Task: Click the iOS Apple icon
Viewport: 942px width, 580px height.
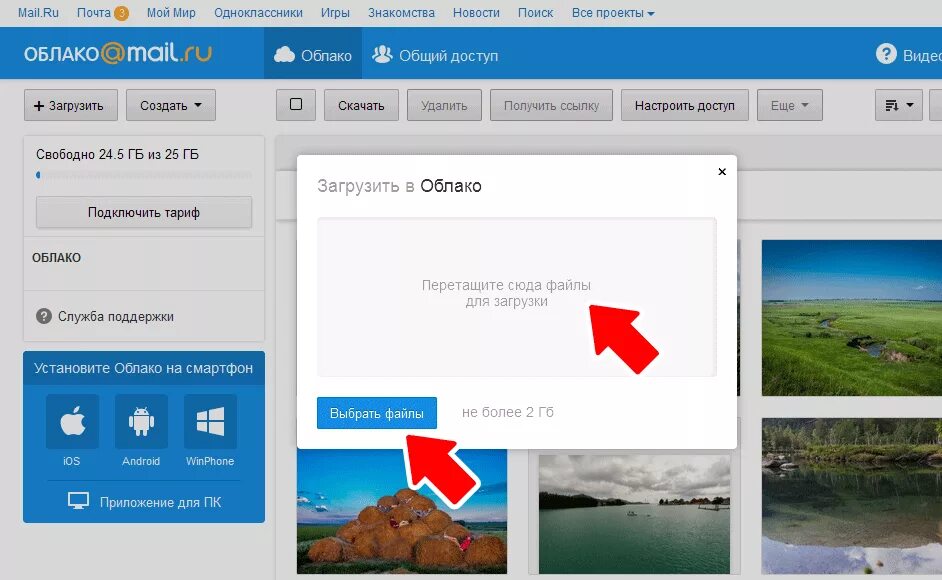Action: tap(72, 421)
